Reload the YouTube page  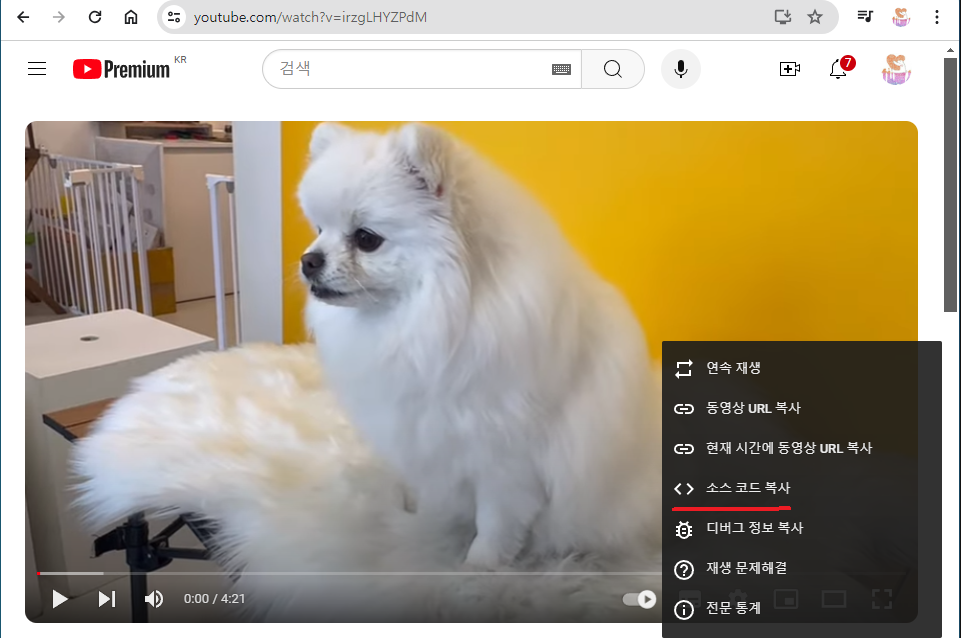(95, 17)
